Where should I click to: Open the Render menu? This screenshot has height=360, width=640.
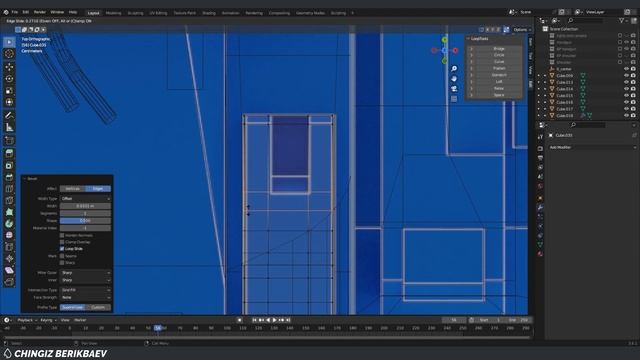click(40, 12)
